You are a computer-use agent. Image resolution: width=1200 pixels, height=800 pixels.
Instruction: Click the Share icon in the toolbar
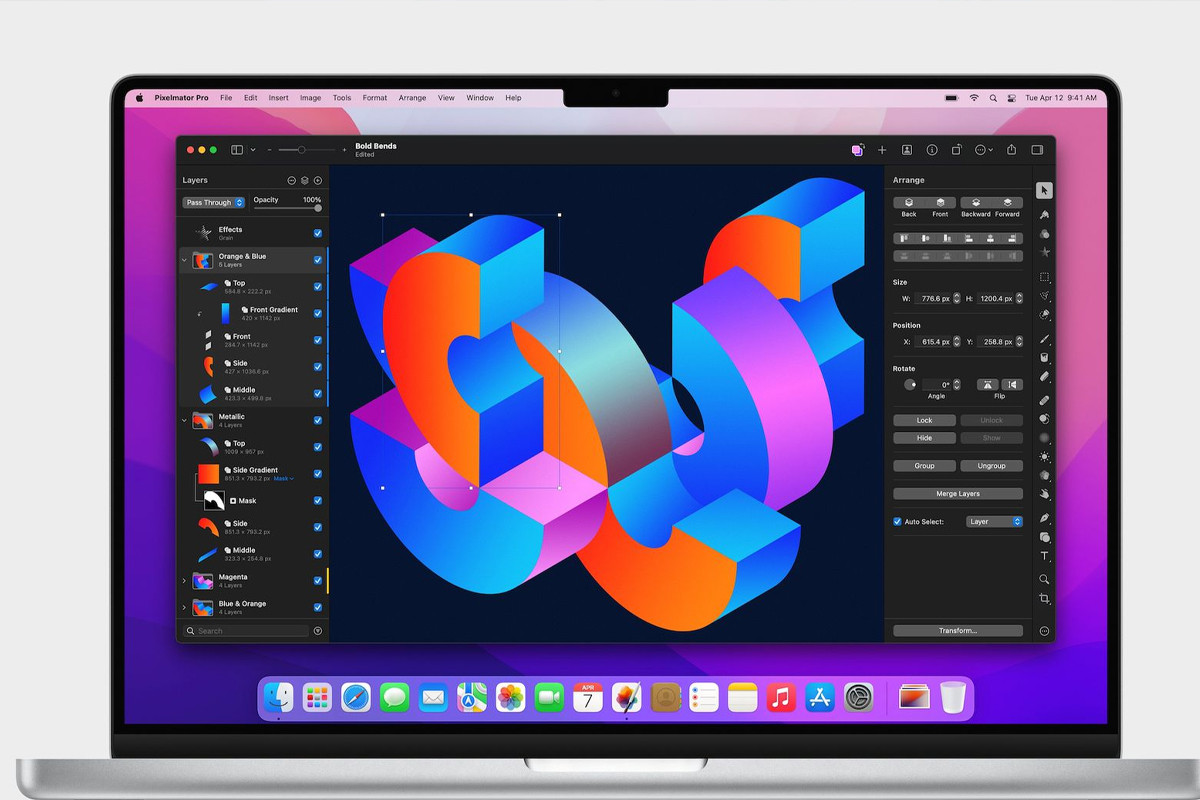point(1011,150)
